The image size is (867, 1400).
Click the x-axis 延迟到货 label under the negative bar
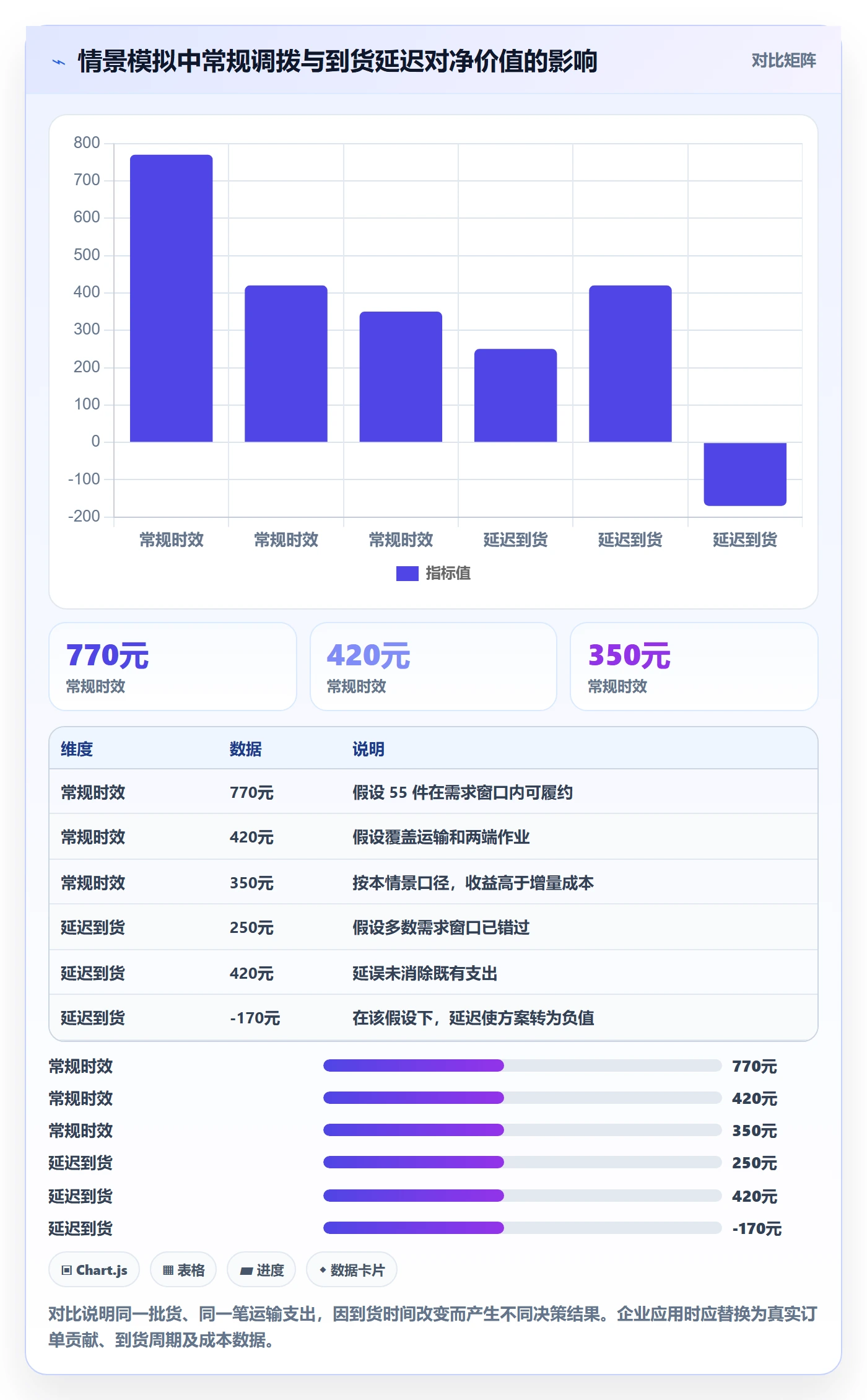pos(744,540)
